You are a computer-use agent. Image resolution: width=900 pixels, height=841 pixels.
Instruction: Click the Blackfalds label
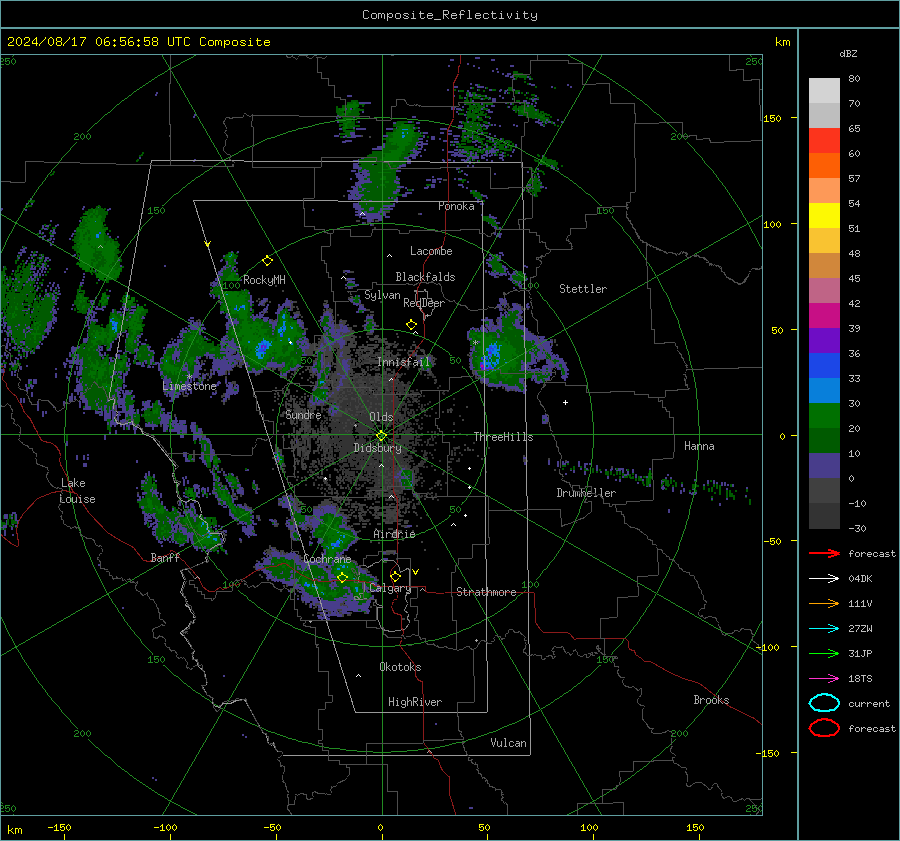pyautogui.click(x=425, y=277)
